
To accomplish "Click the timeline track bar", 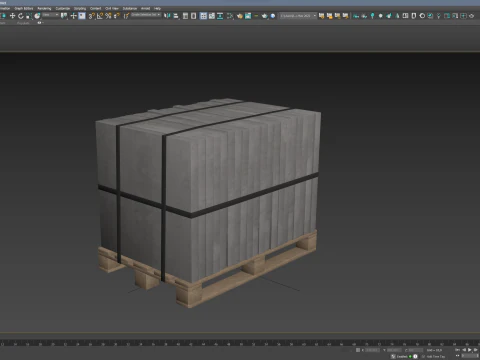I will click(x=240, y=343).
